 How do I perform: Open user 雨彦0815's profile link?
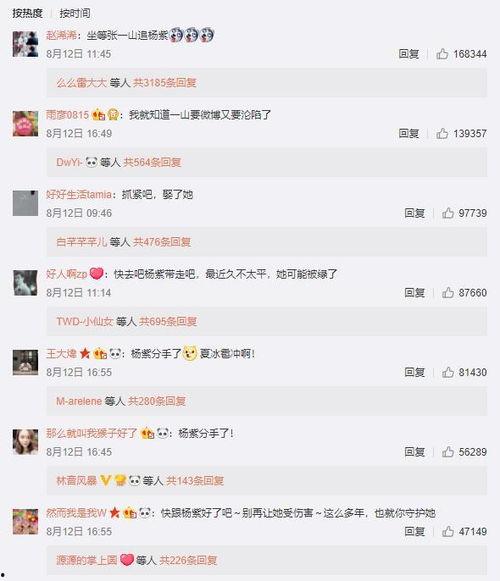point(67,115)
